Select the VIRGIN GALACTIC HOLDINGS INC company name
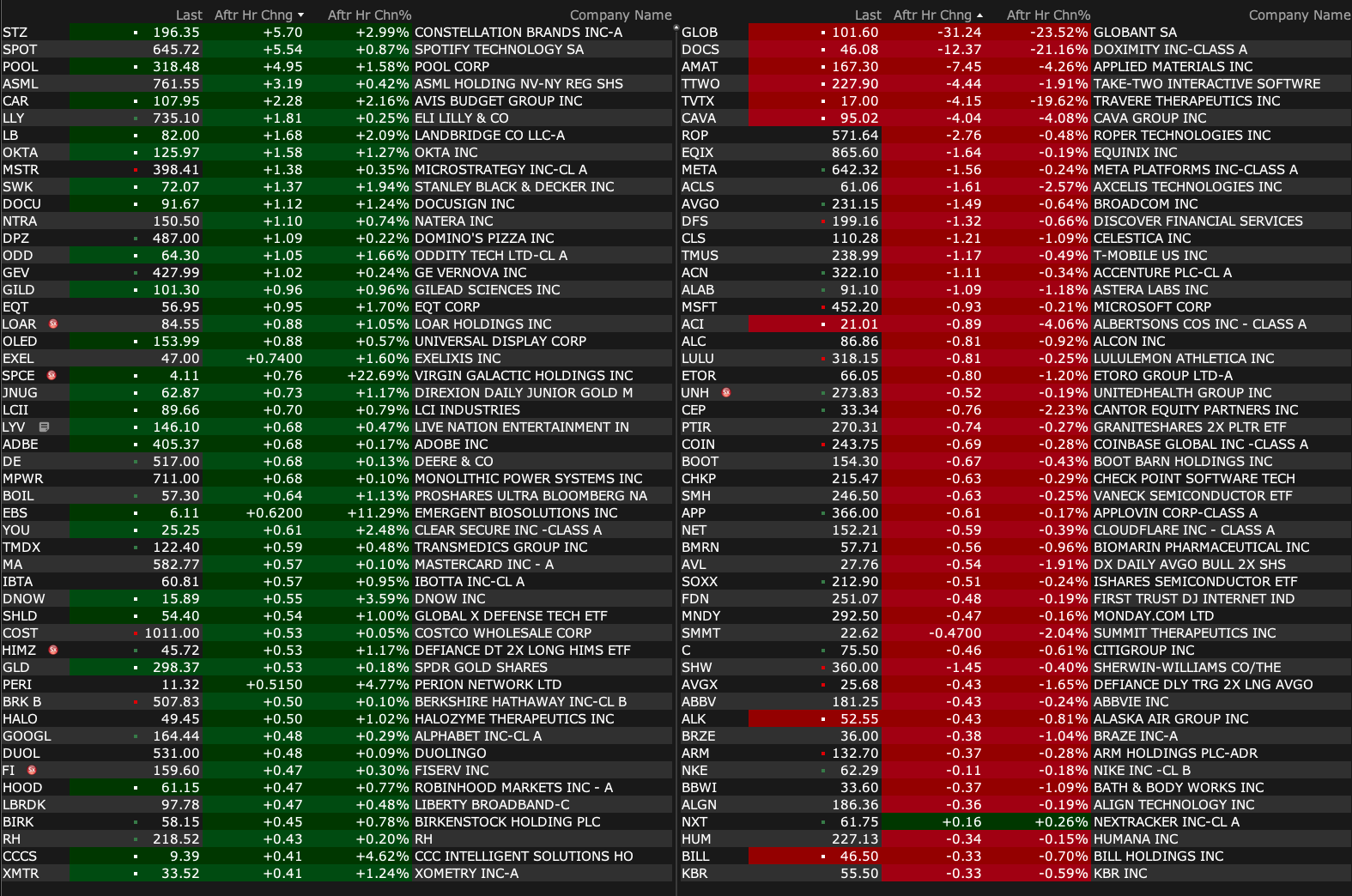Screen dimensions: 1352x896 pyautogui.click(x=524, y=376)
